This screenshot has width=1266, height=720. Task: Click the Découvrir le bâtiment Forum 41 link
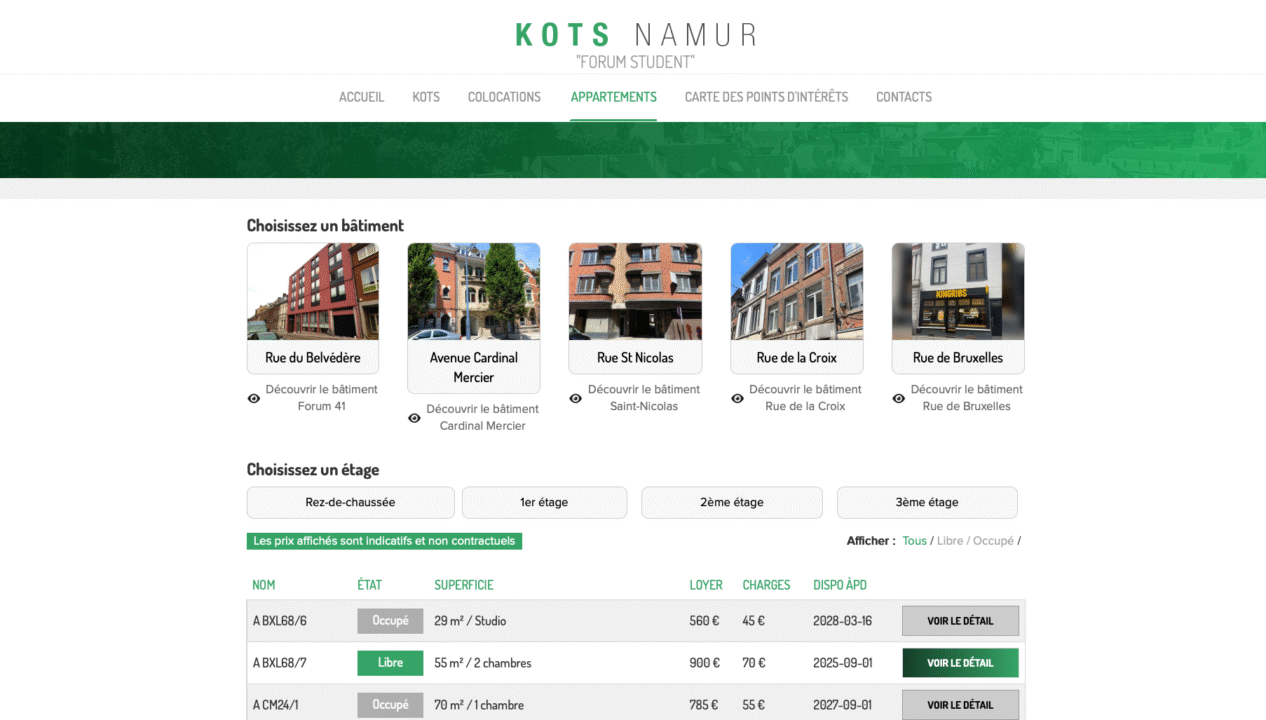pyautogui.click(x=321, y=398)
